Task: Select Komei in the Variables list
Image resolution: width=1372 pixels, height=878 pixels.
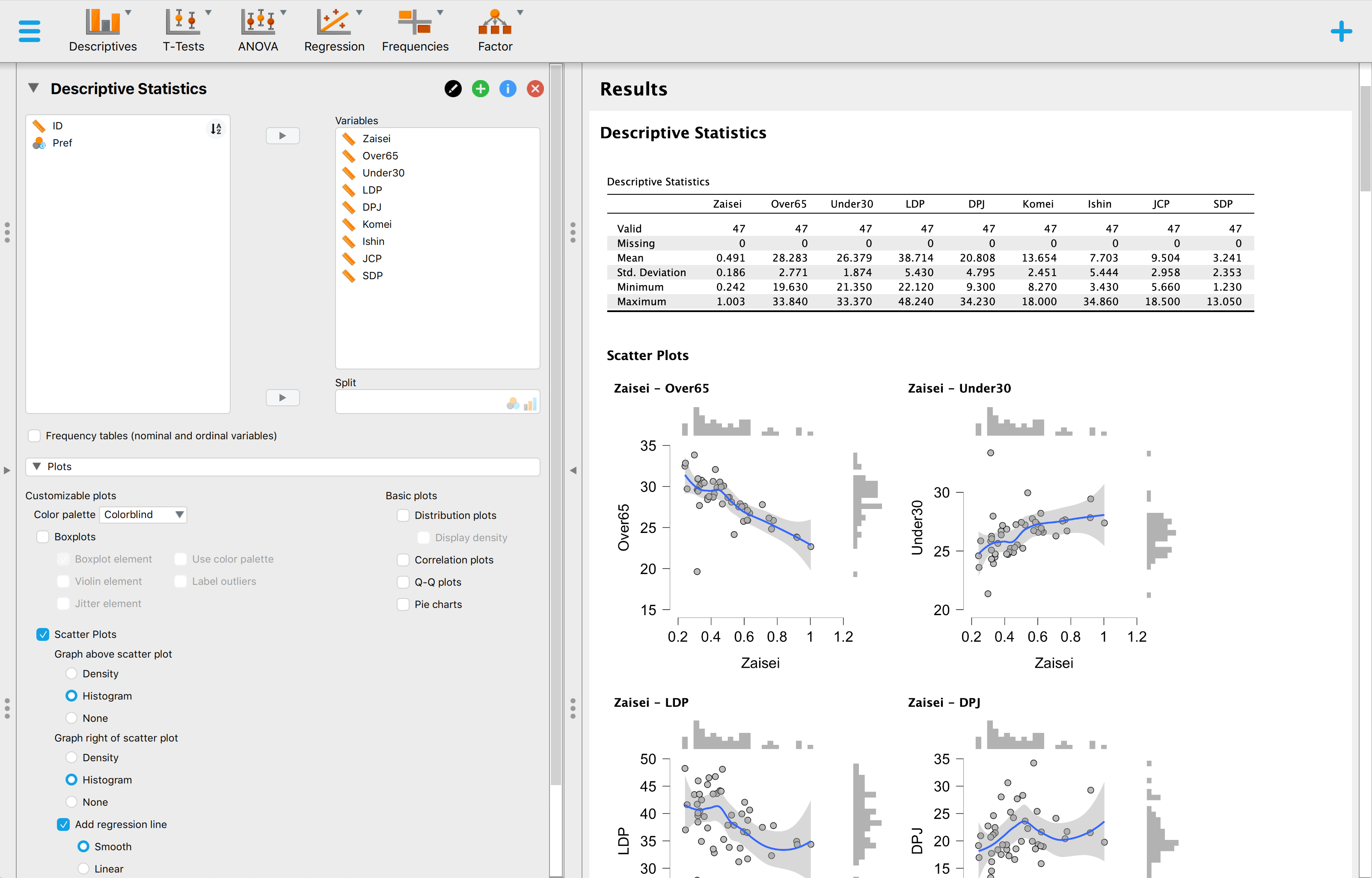Action: (x=438, y=224)
